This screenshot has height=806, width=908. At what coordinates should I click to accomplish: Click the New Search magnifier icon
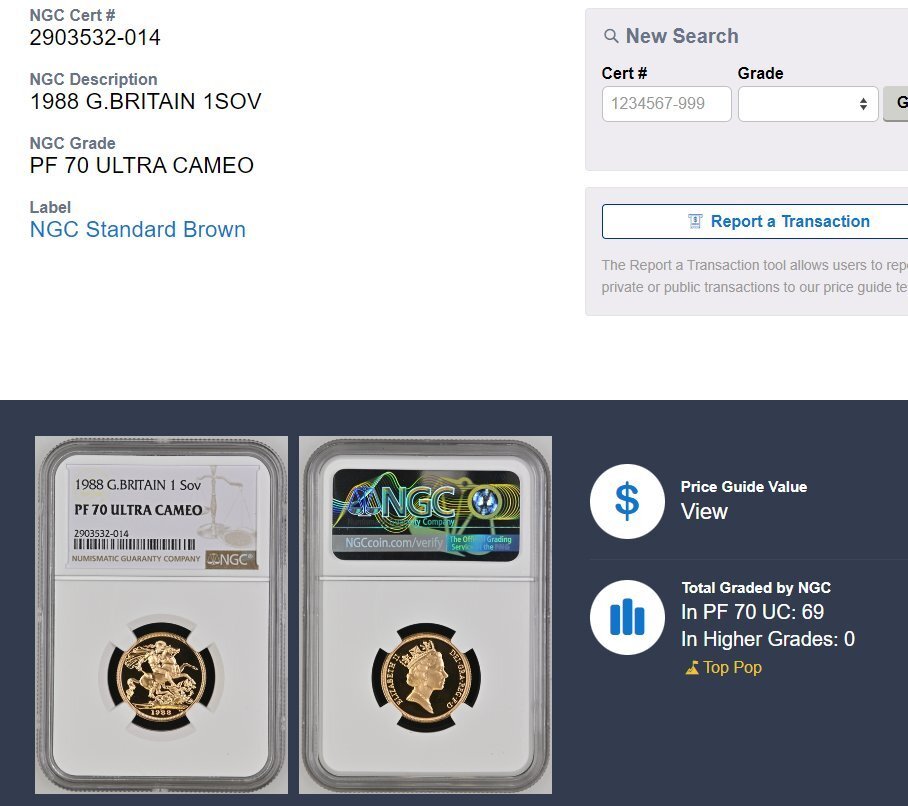(610, 36)
